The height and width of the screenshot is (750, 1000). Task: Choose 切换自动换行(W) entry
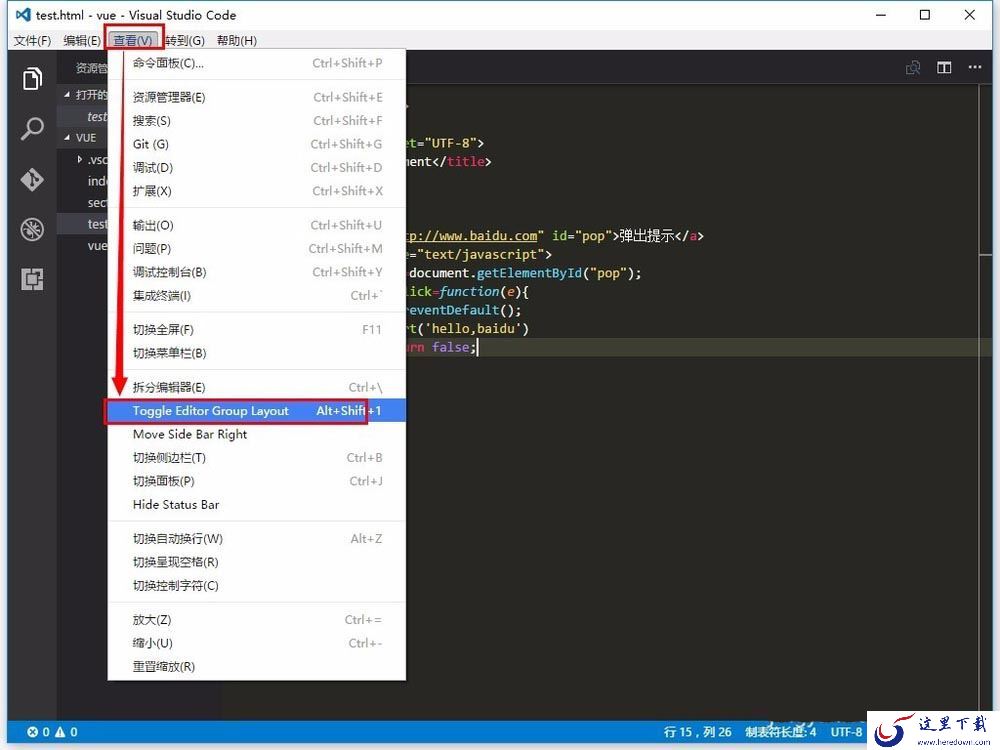(257, 539)
